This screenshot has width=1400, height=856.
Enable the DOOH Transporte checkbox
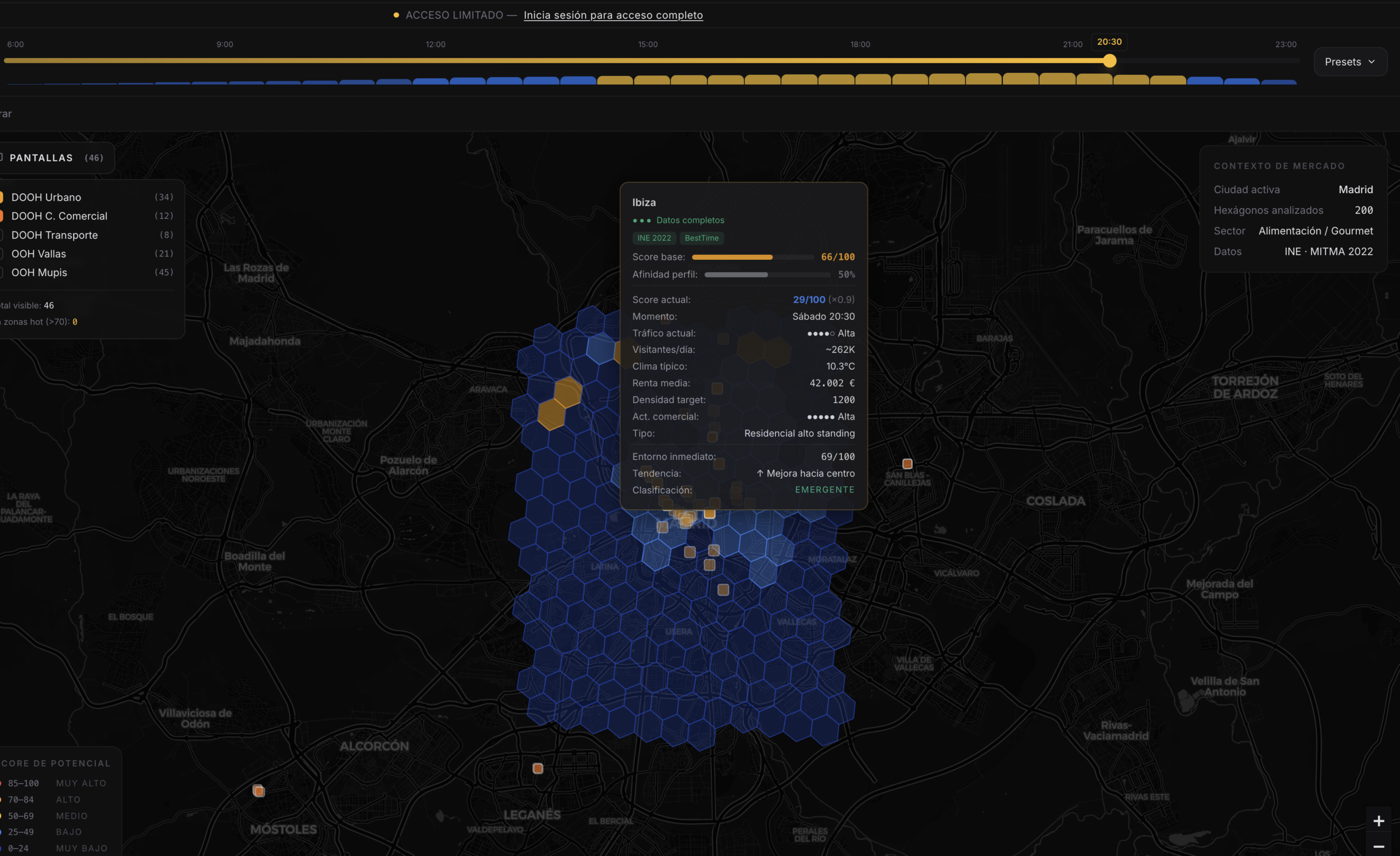1,235
